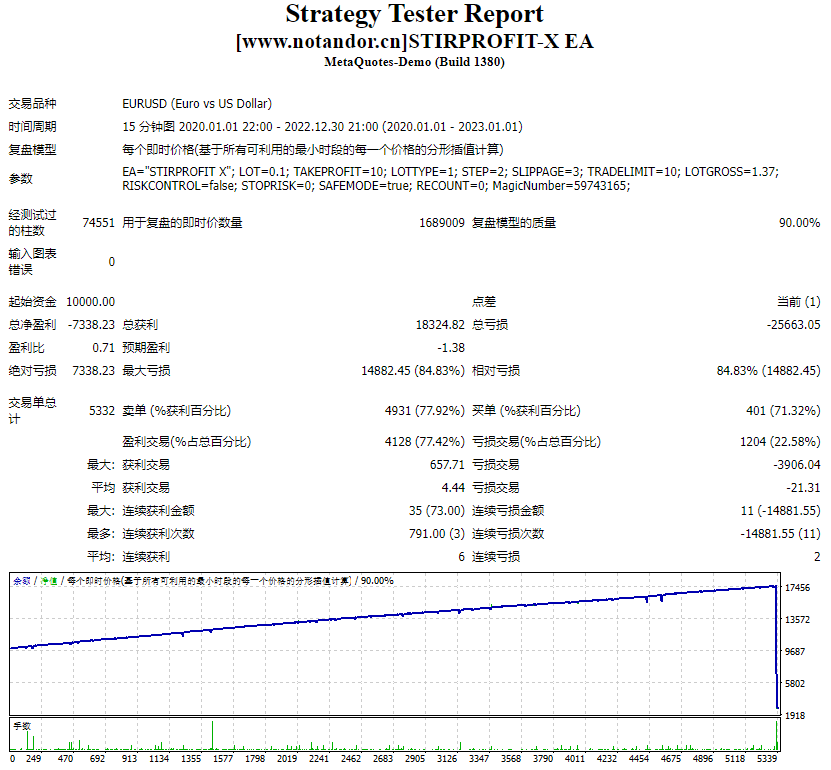Screen dimensions: 831x770
Task: Click the 17456 y-axis label
Action: [797, 588]
